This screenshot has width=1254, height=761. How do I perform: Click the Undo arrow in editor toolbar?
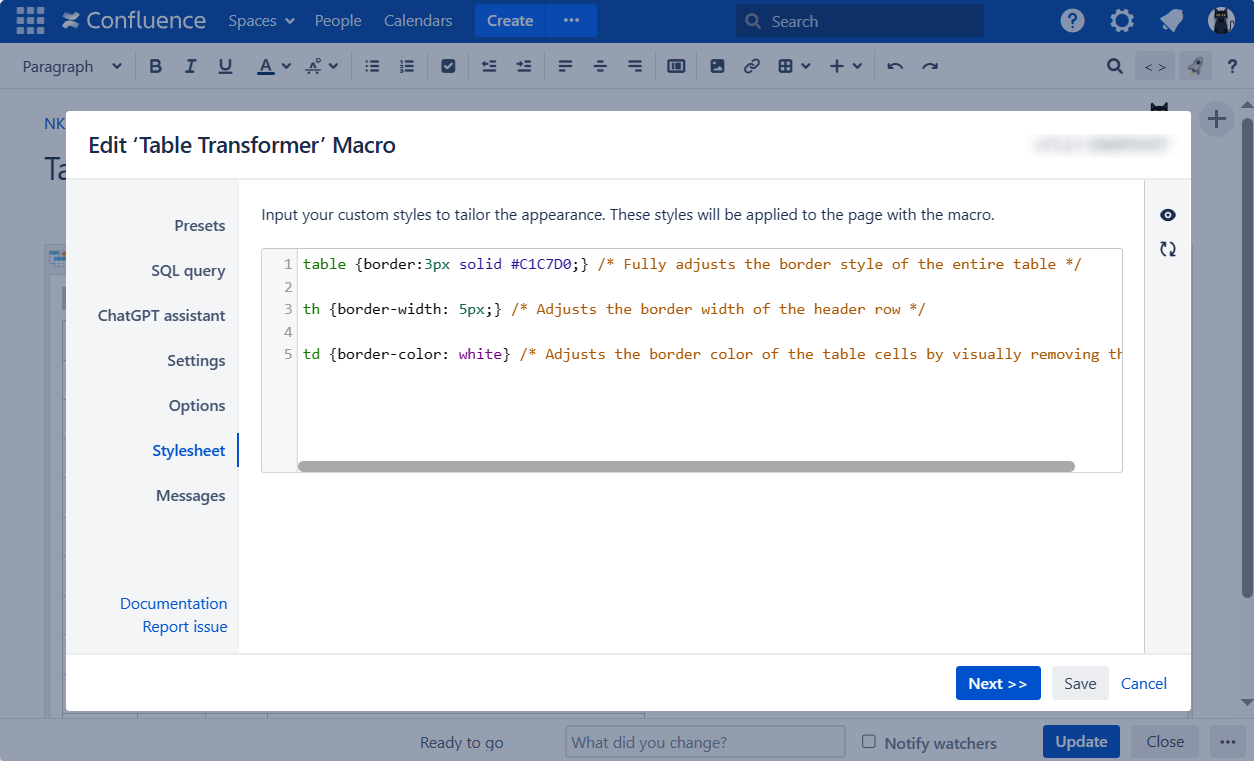(895, 67)
